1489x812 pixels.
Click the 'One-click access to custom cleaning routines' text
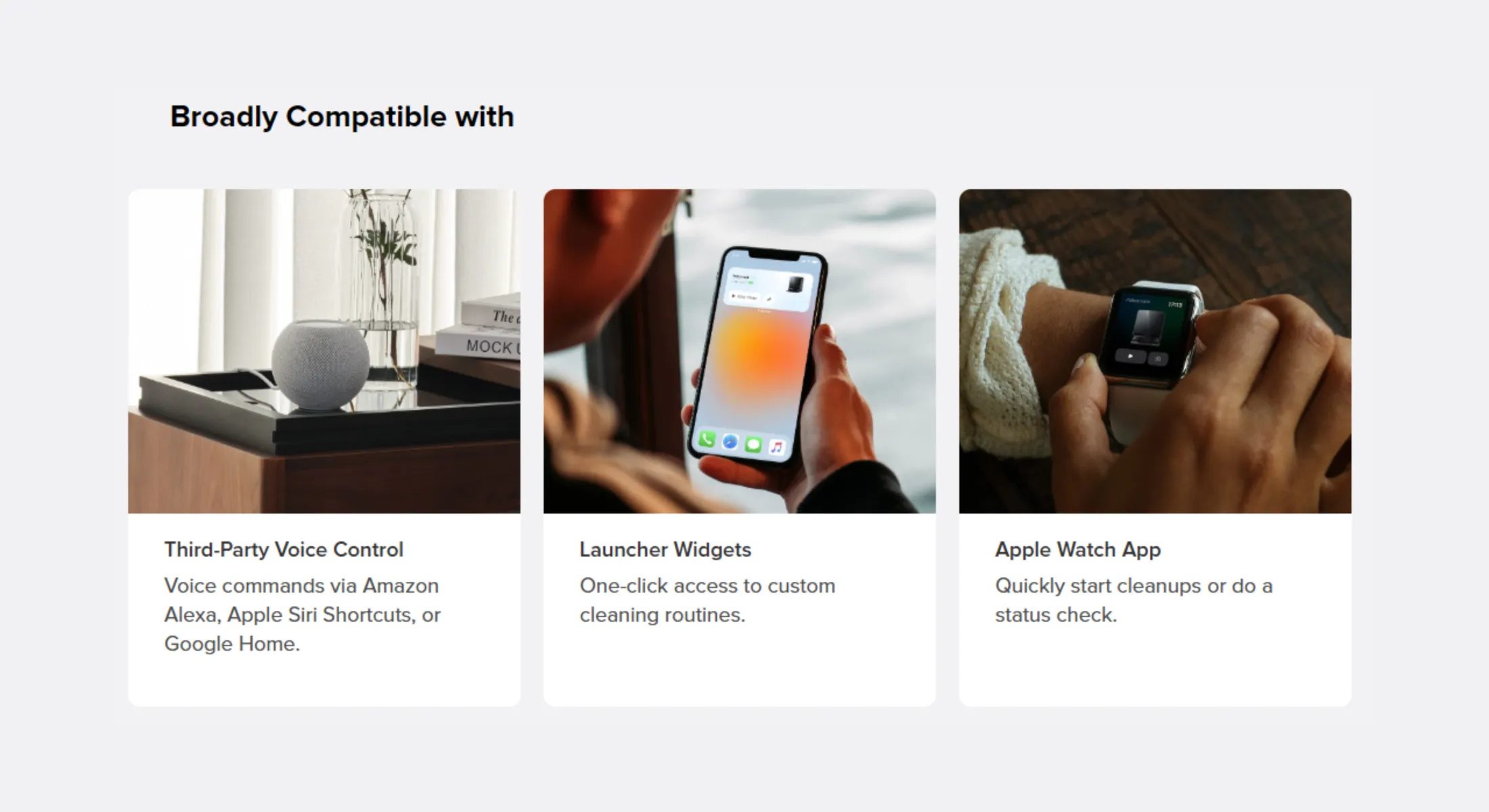click(707, 600)
